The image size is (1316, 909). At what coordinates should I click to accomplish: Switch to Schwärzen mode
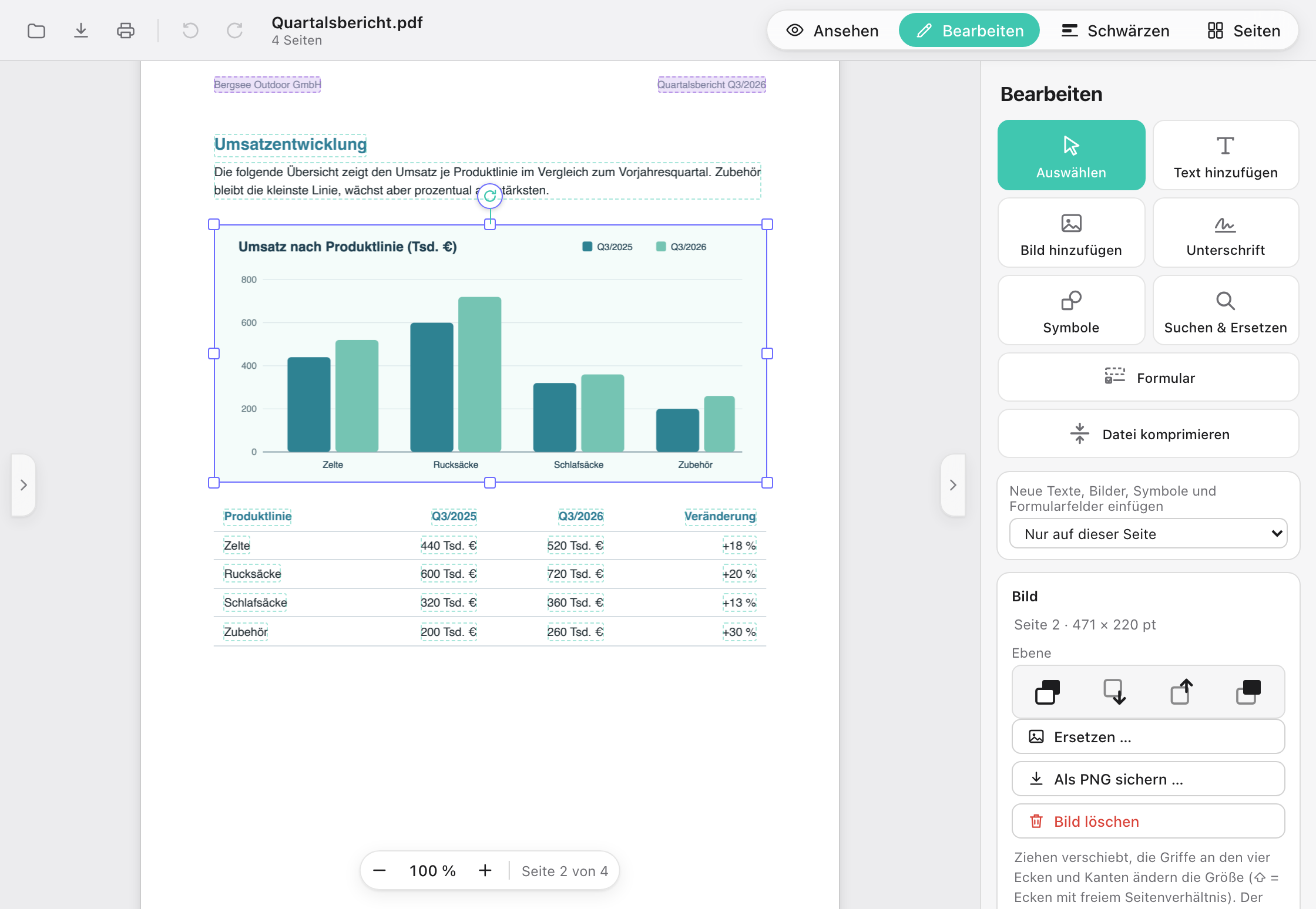click(x=1116, y=31)
